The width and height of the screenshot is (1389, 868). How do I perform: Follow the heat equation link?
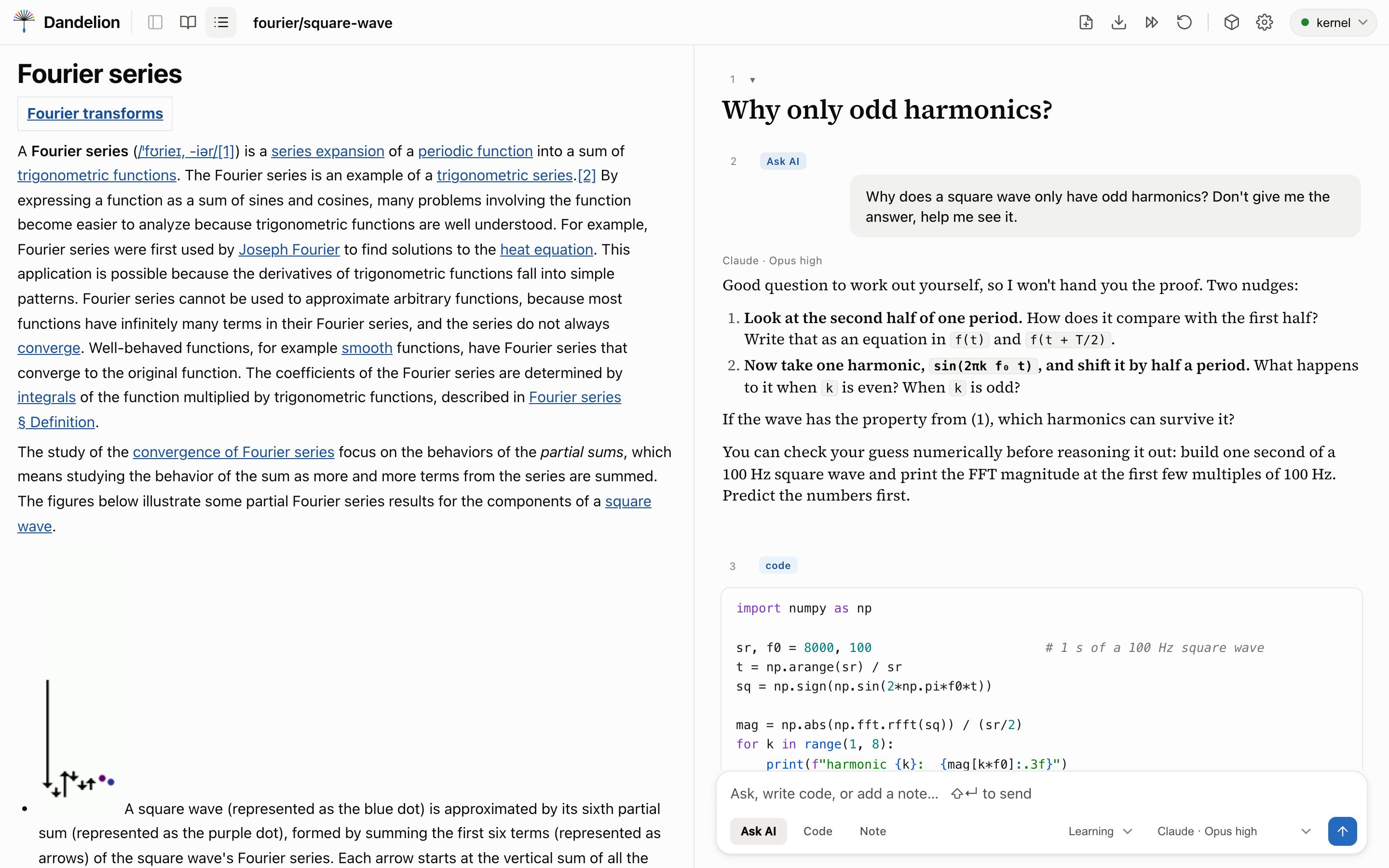pos(546,249)
